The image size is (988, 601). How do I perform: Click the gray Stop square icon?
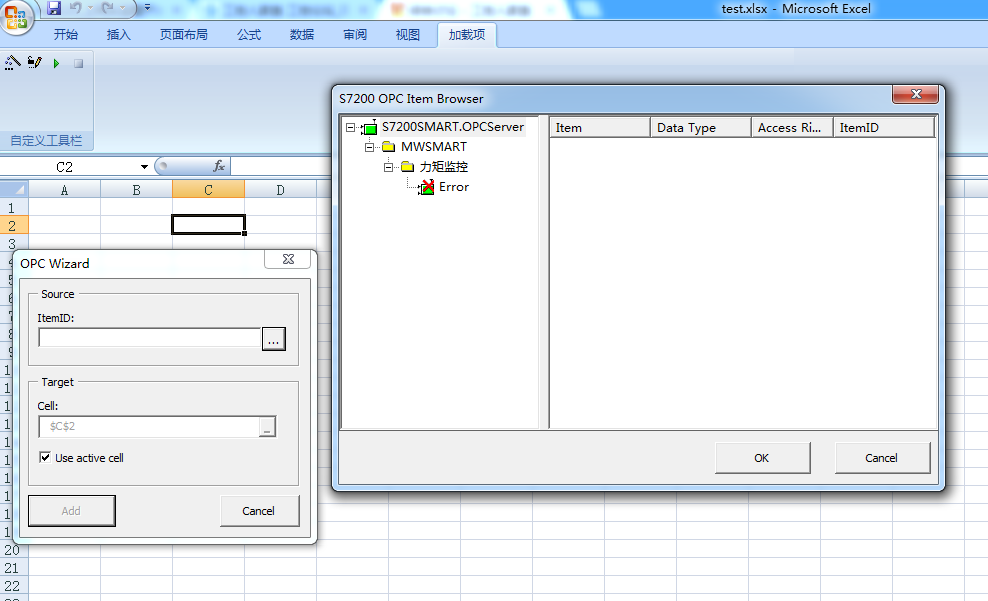click(78, 63)
